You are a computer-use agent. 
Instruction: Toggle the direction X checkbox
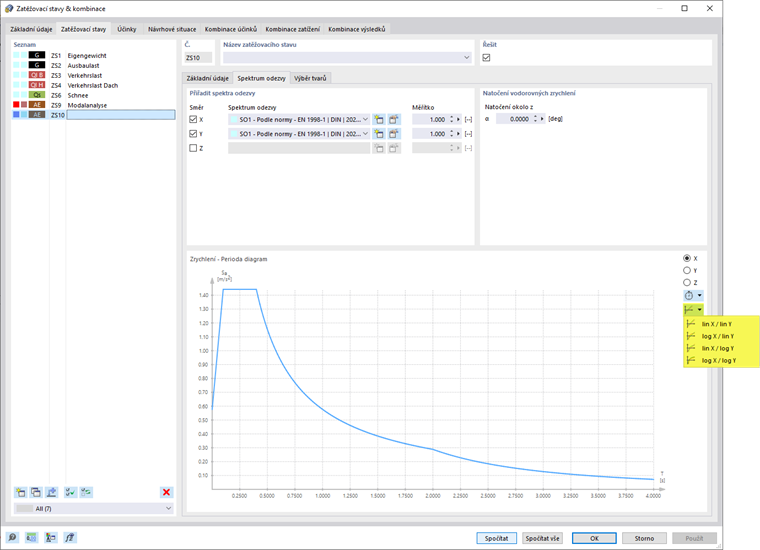pos(193,119)
